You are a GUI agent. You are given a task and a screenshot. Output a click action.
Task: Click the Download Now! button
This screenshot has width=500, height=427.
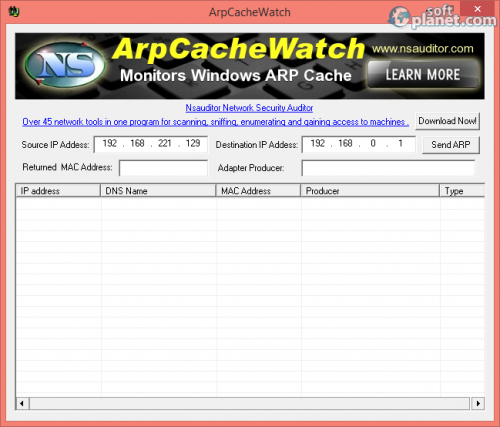point(447,121)
